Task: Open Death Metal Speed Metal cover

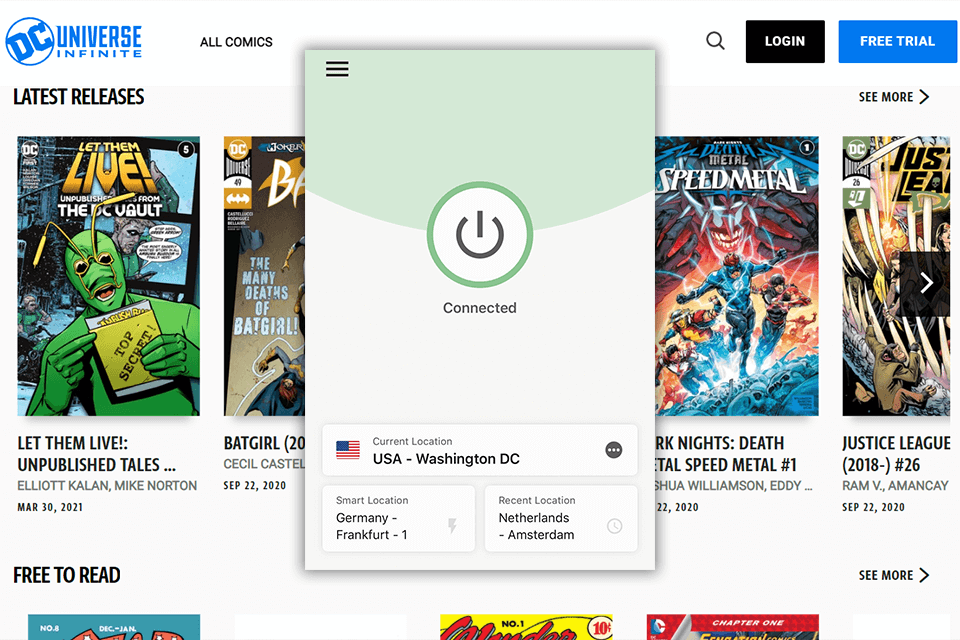Action: (x=737, y=276)
